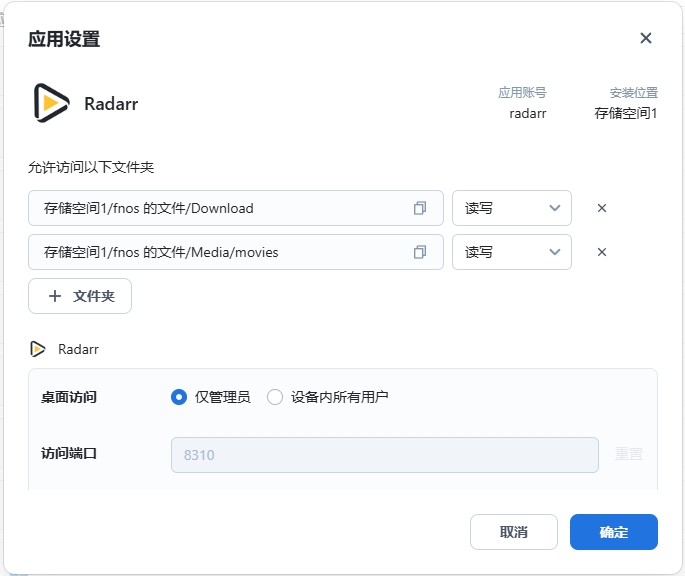
Task: Click the 安装位置 value 存储空间1
Action: click(x=626, y=114)
